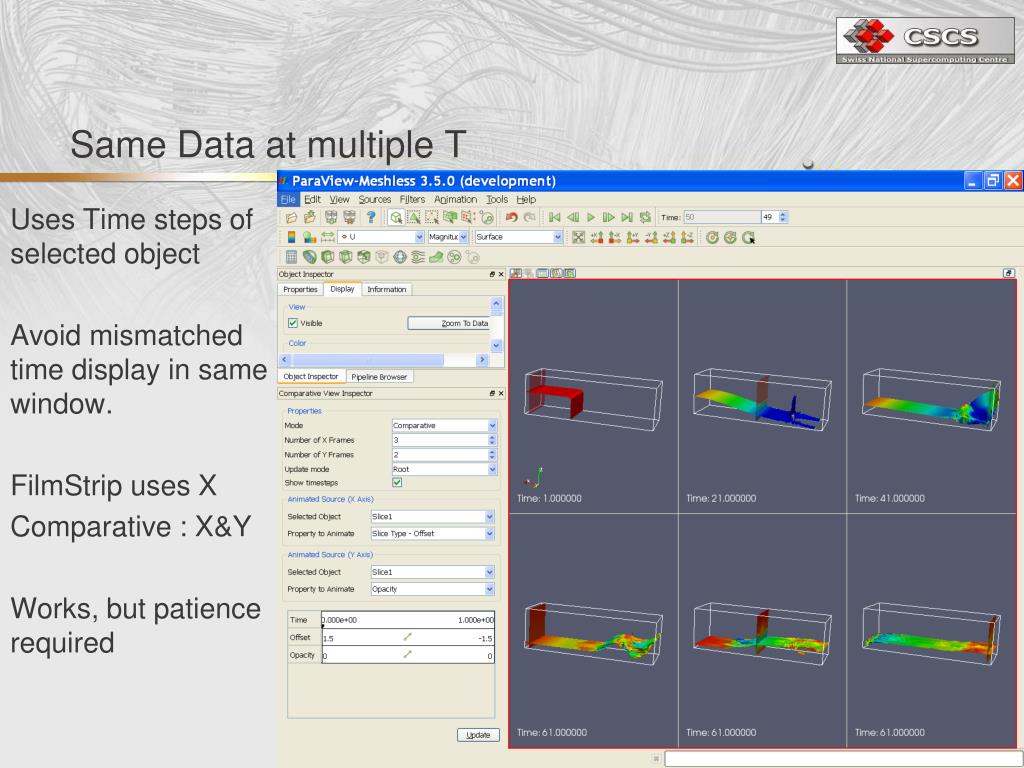
Task: Click the Open file folder icon
Action: pyautogui.click(x=291, y=217)
